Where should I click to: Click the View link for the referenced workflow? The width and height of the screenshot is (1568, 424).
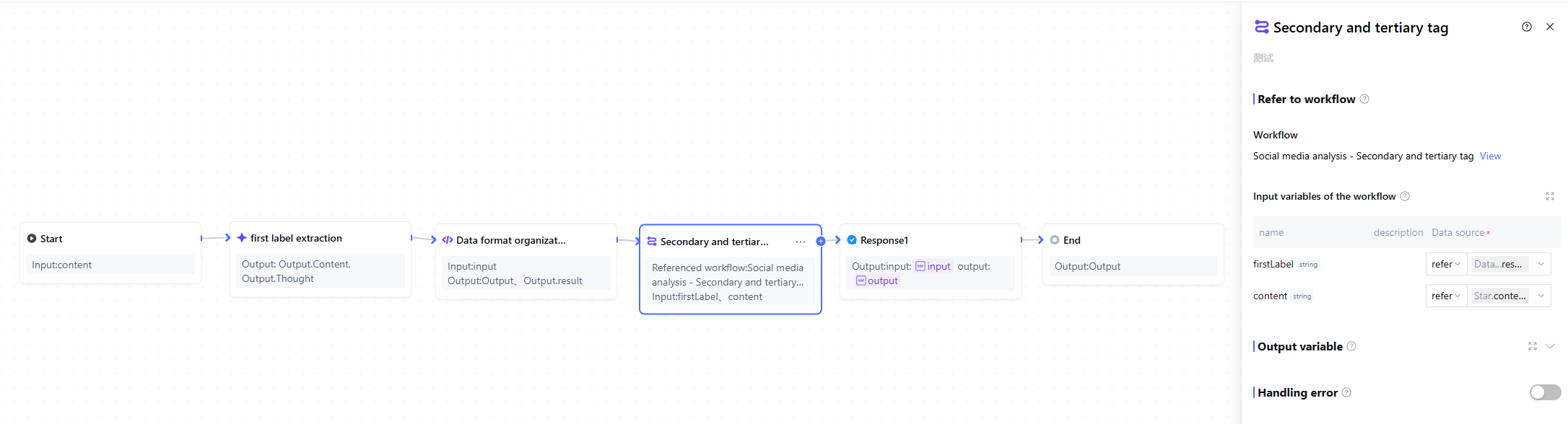[x=1490, y=156]
